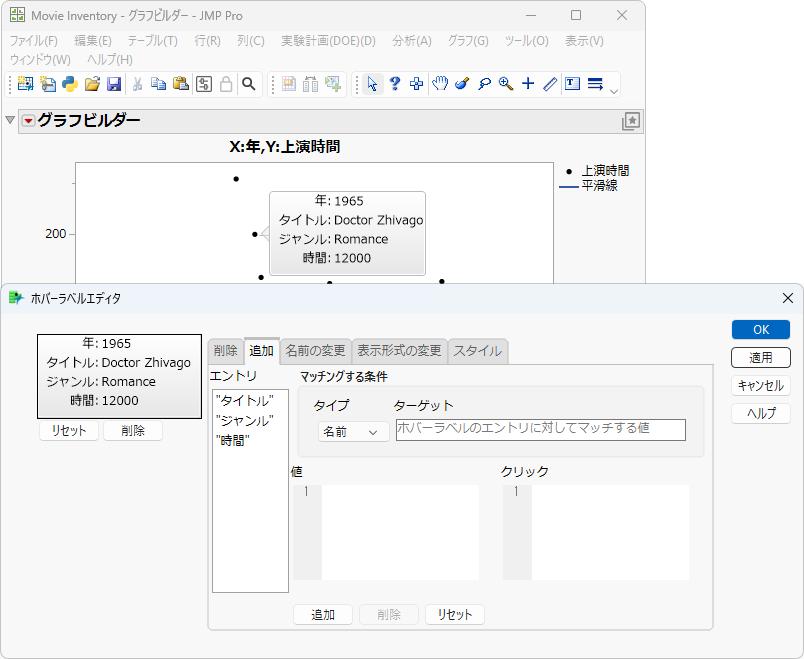Select the text annotation tool

[x=572, y=84]
